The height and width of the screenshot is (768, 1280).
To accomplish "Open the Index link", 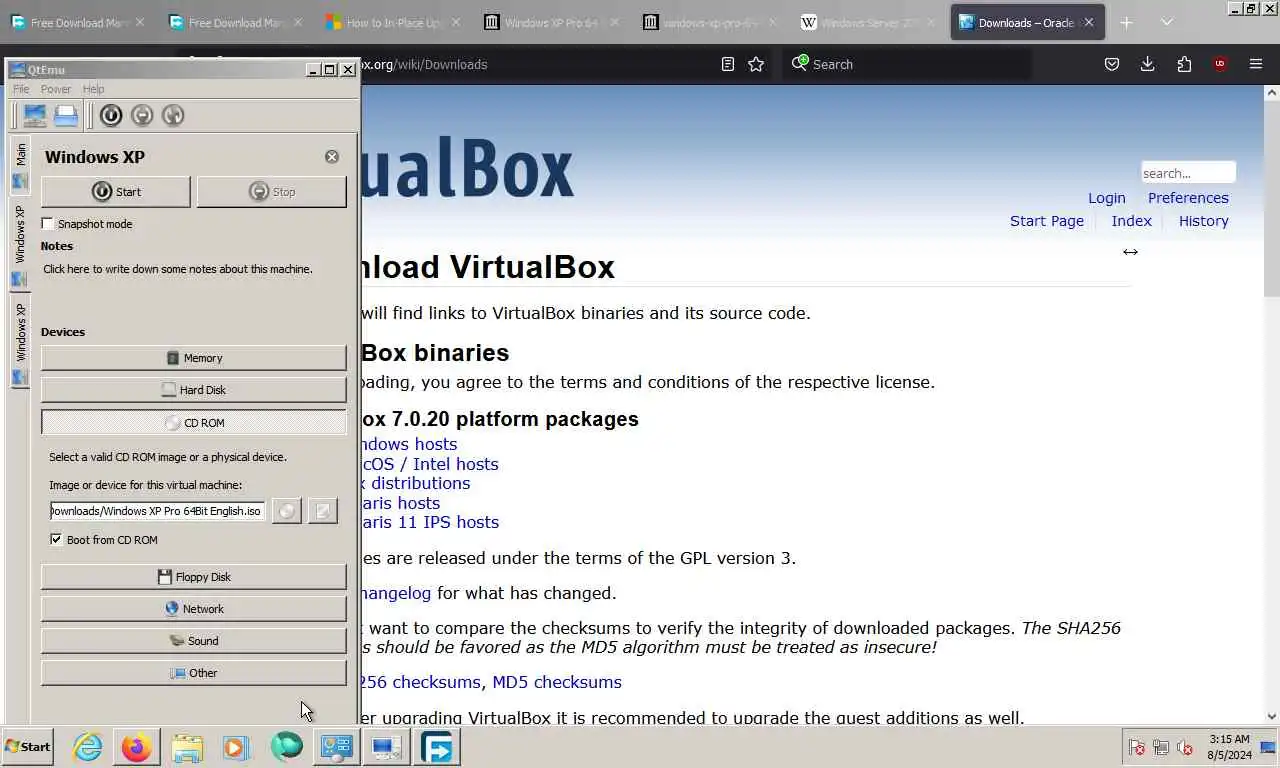I will [x=1132, y=221].
